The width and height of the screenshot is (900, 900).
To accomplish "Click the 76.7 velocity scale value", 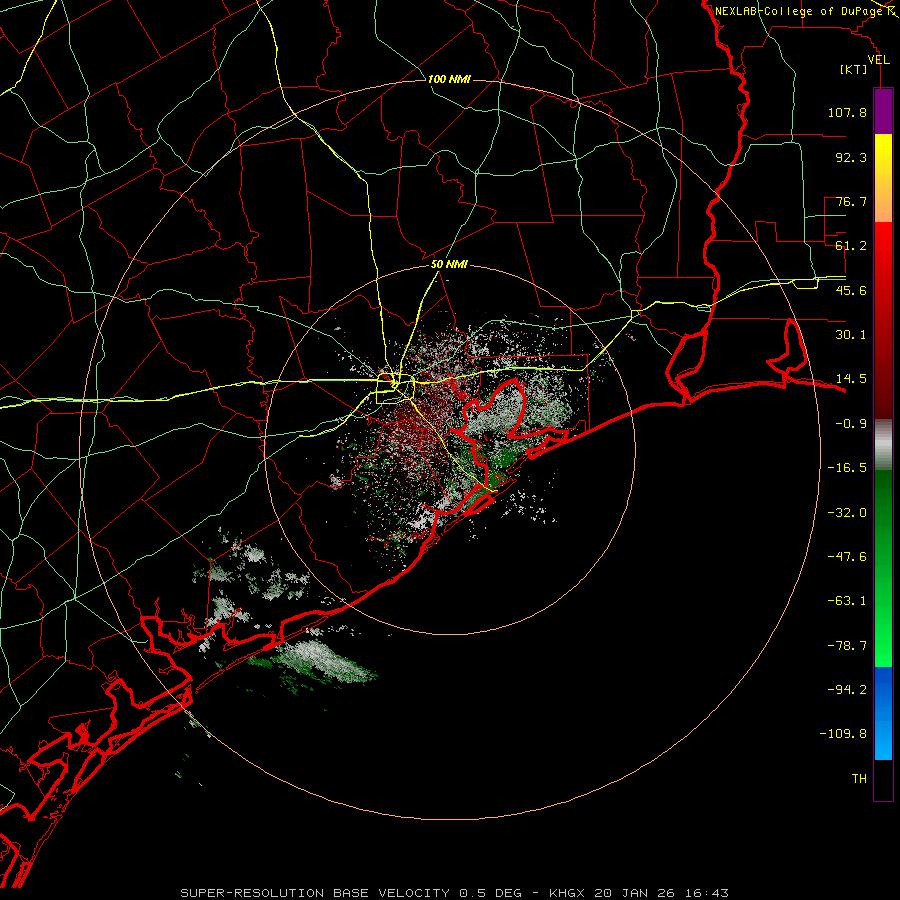I will 851,201.
